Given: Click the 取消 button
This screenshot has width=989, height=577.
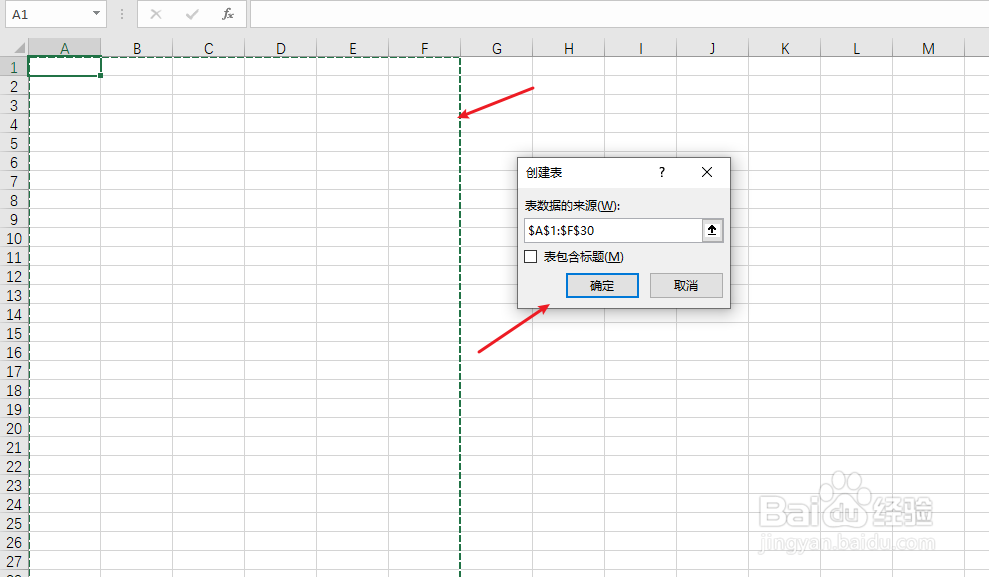Looking at the screenshot, I should tap(686, 286).
